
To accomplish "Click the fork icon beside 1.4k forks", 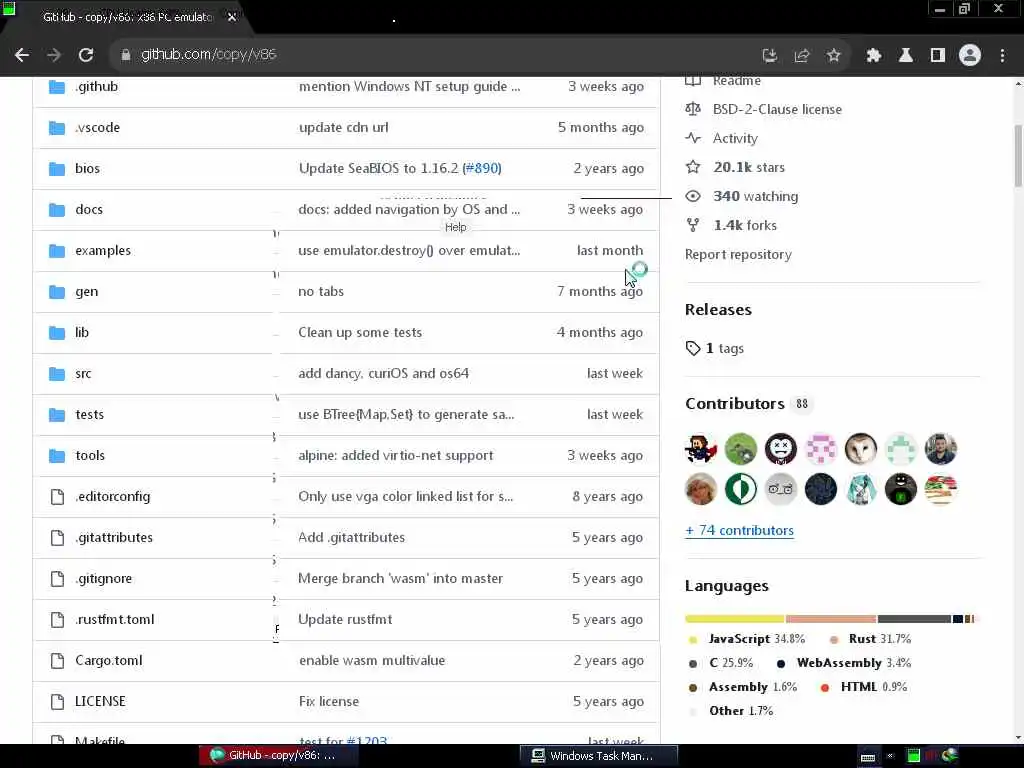I will click(693, 225).
